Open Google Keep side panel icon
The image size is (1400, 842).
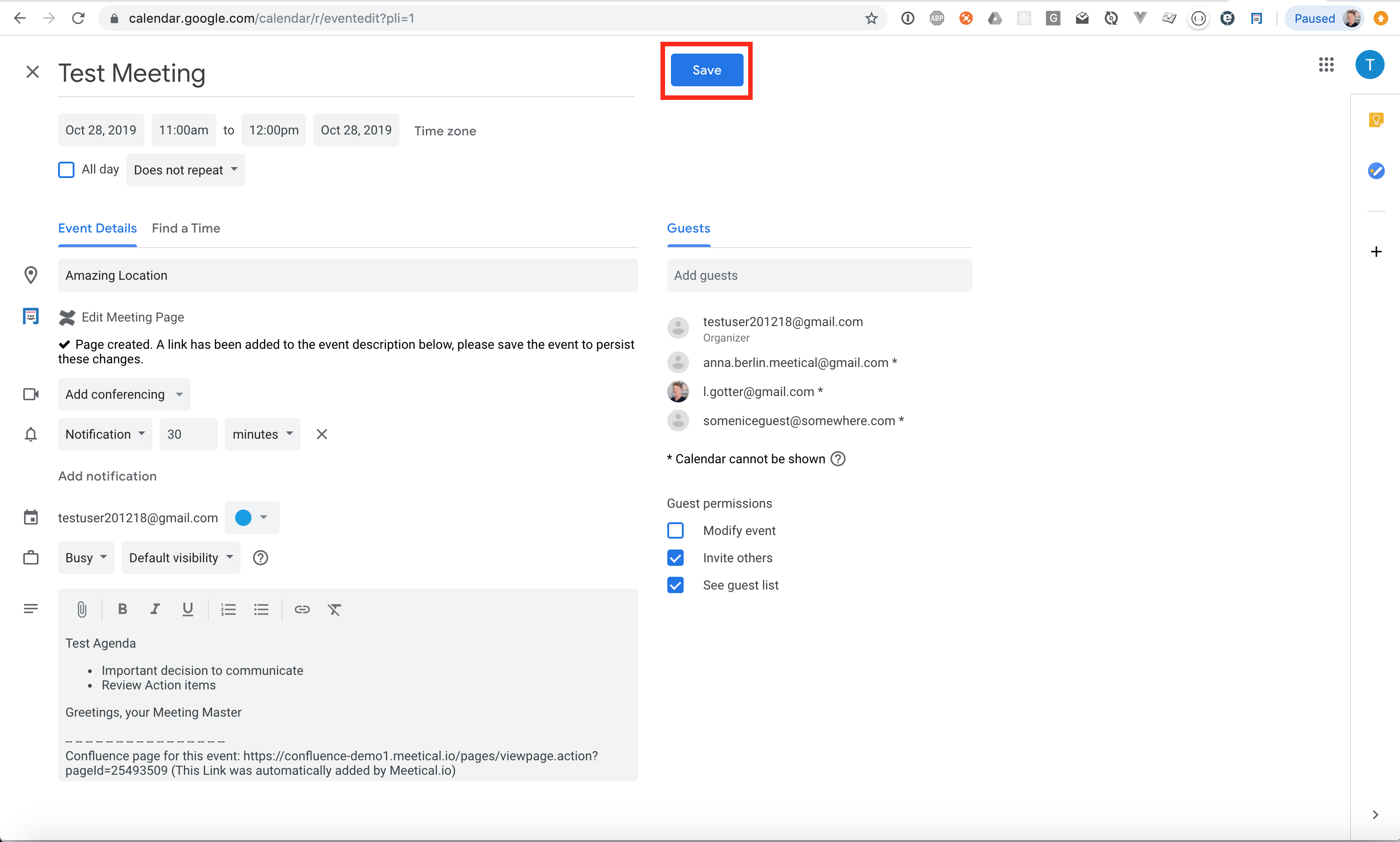[1375, 120]
